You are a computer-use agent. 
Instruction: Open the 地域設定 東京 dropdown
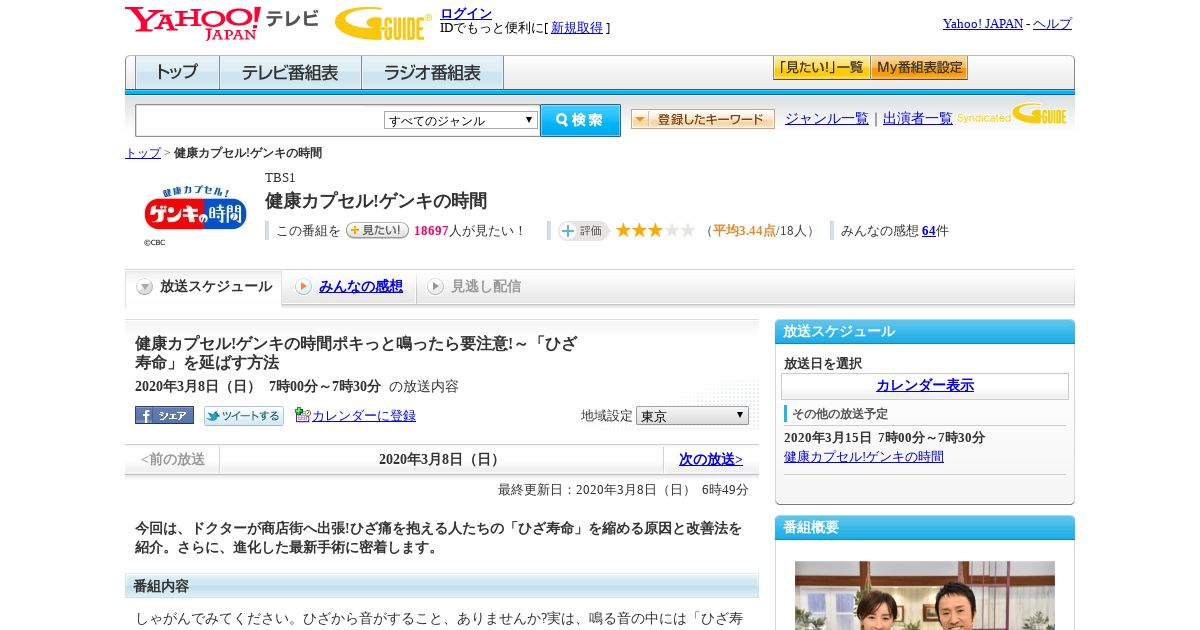[x=692, y=415]
